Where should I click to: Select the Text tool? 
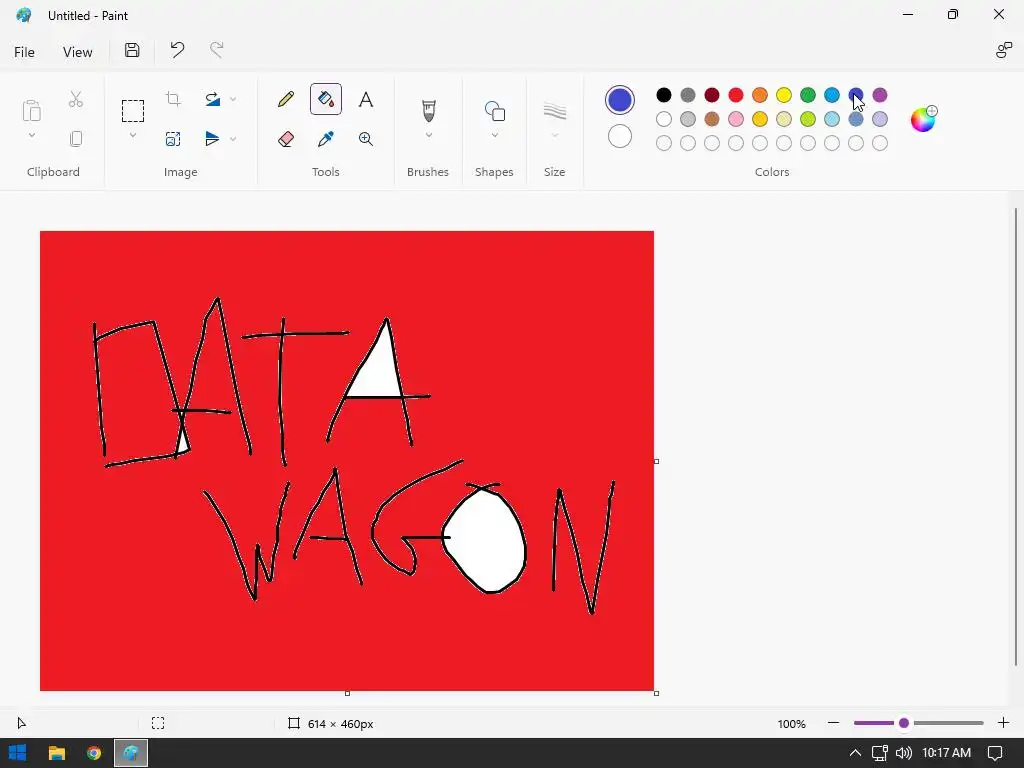pos(366,99)
